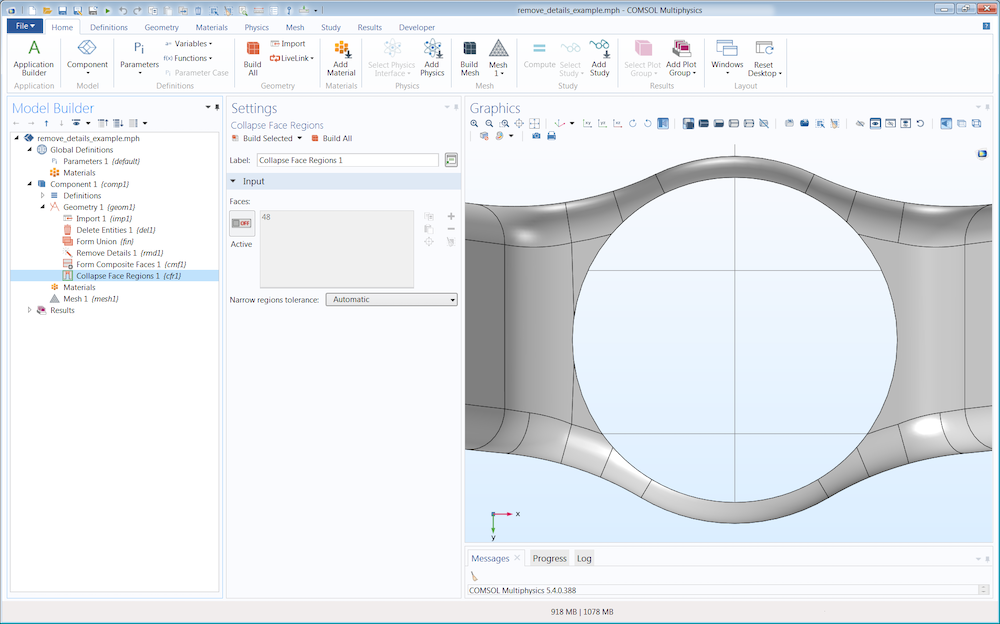The height and width of the screenshot is (624, 1000).
Task: Click the green run arrow in title toolbar
Action: [107, 10]
